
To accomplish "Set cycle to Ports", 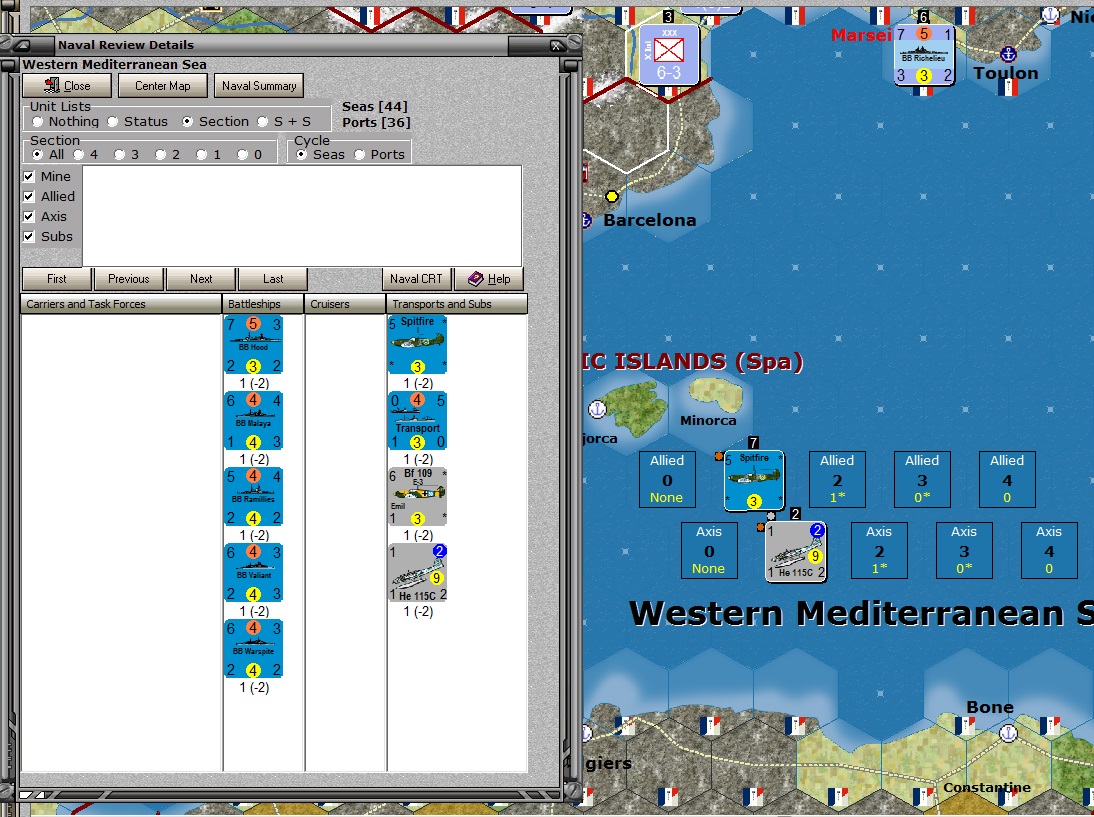I will click(360, 155).
